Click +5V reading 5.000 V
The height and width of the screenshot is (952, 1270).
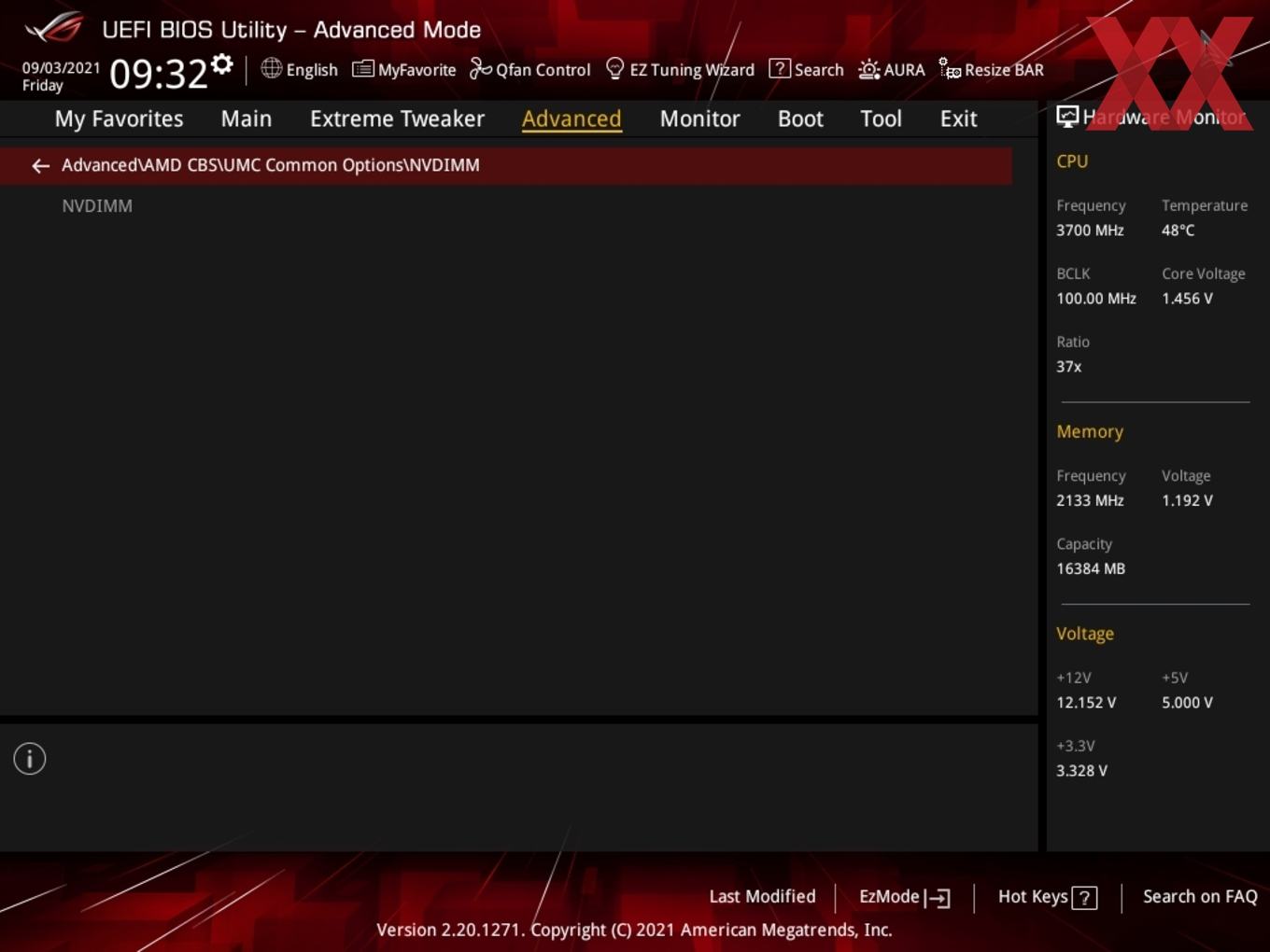tap(1187, 703)
